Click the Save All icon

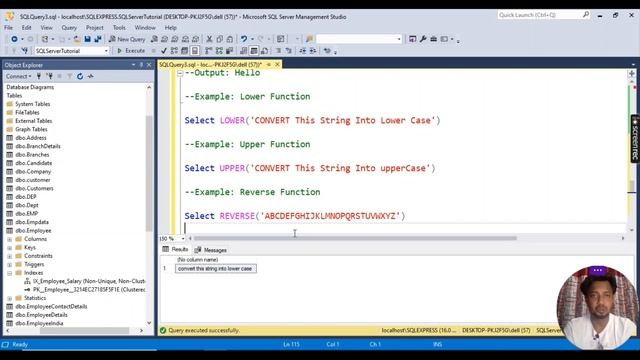coord(98,39)
